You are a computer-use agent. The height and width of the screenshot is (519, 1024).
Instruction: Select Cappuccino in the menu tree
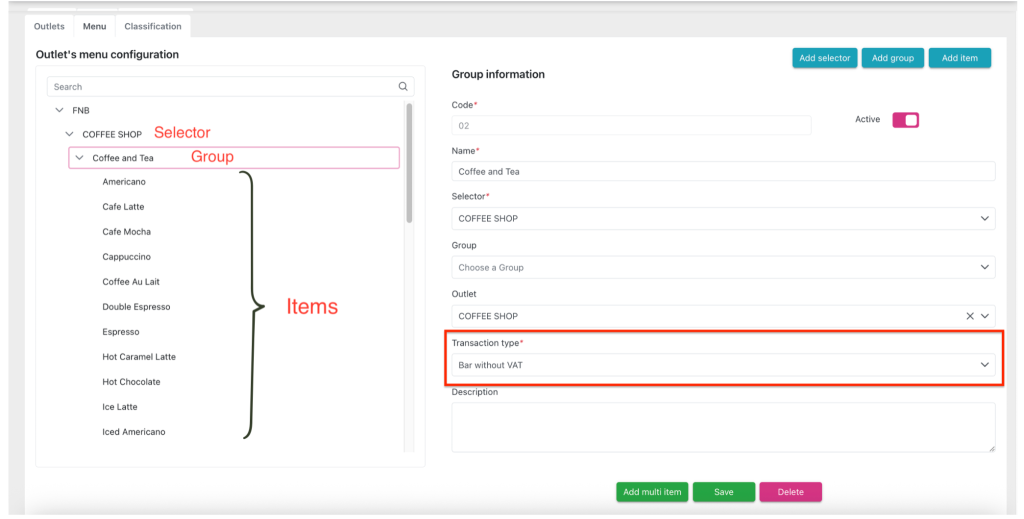click(127, 257)
